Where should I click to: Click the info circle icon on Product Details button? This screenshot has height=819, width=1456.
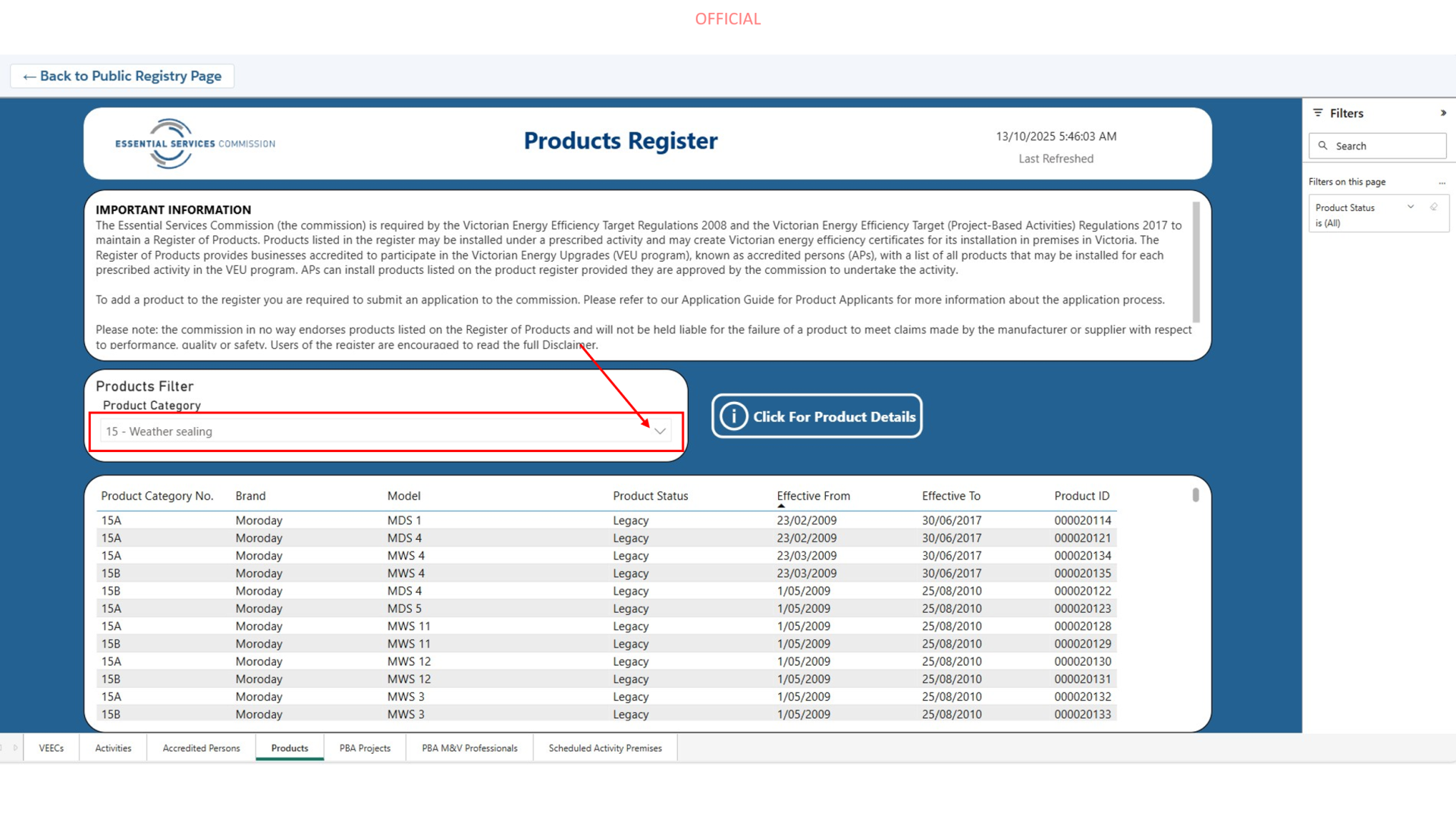733,416
